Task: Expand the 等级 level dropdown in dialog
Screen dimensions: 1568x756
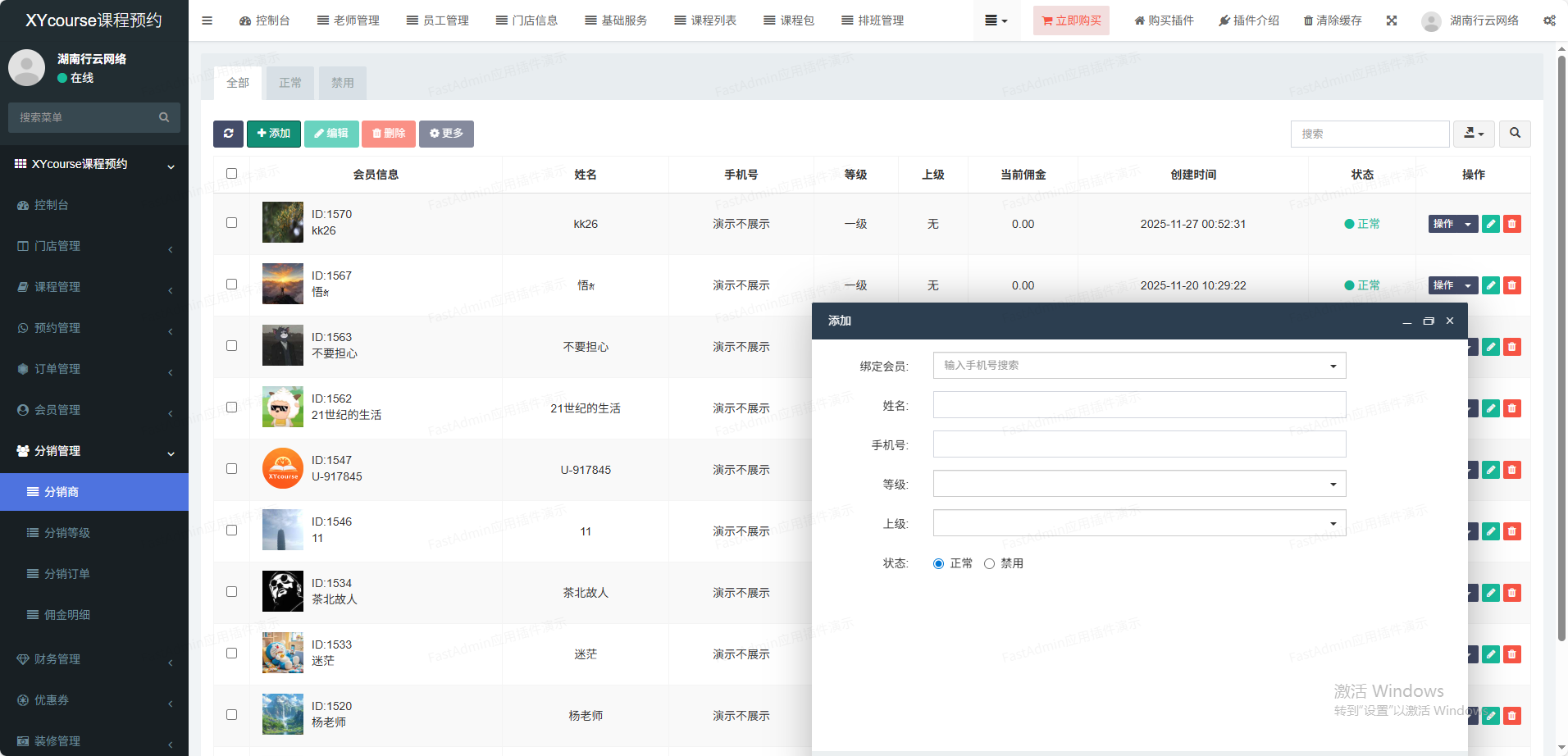Action: [1139, 484]
